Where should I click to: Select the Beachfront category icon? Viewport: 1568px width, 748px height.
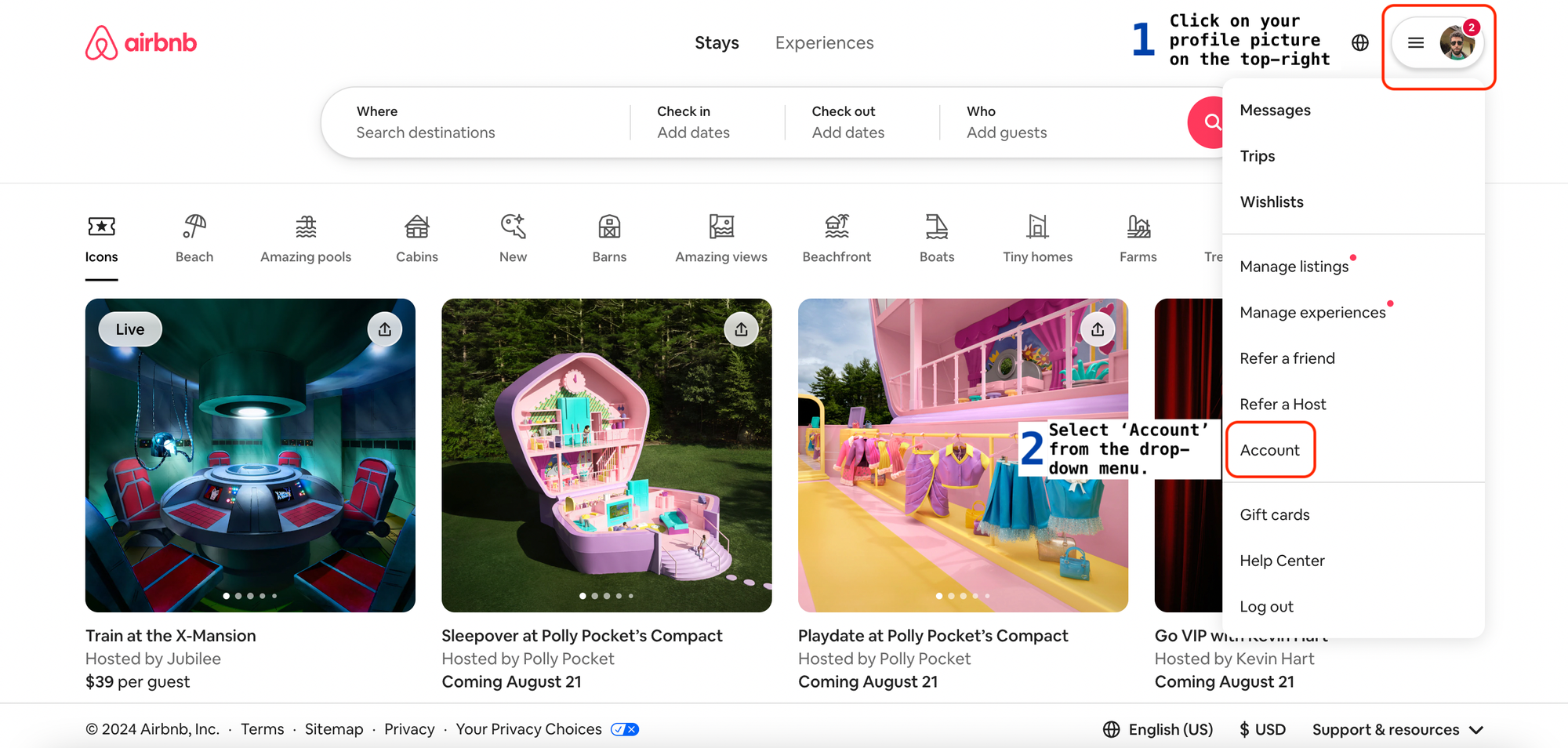point(837,227)
